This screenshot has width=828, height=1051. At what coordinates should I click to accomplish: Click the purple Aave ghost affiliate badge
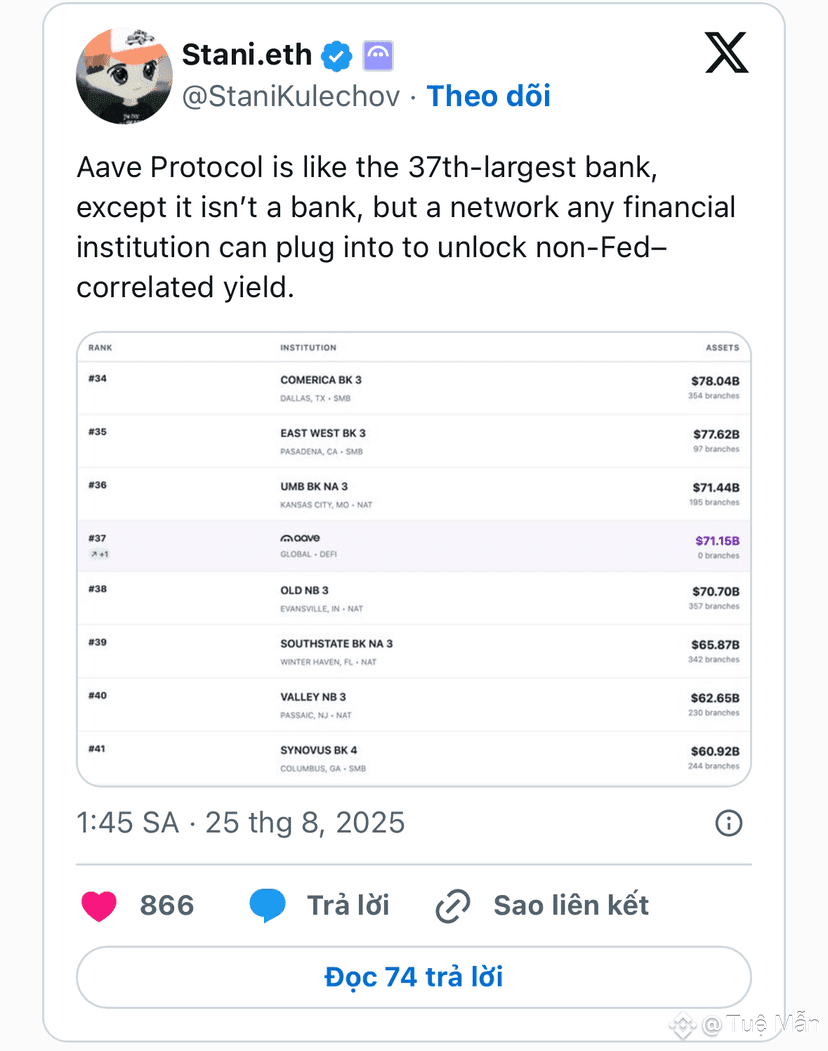378,56
